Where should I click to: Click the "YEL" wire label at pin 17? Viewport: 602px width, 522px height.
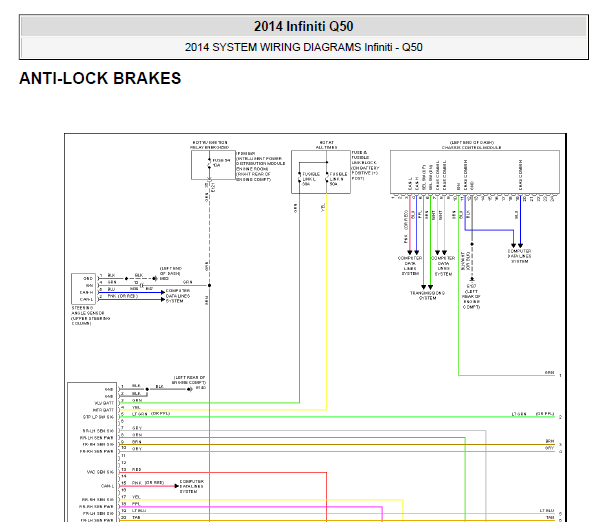(136, 497)
